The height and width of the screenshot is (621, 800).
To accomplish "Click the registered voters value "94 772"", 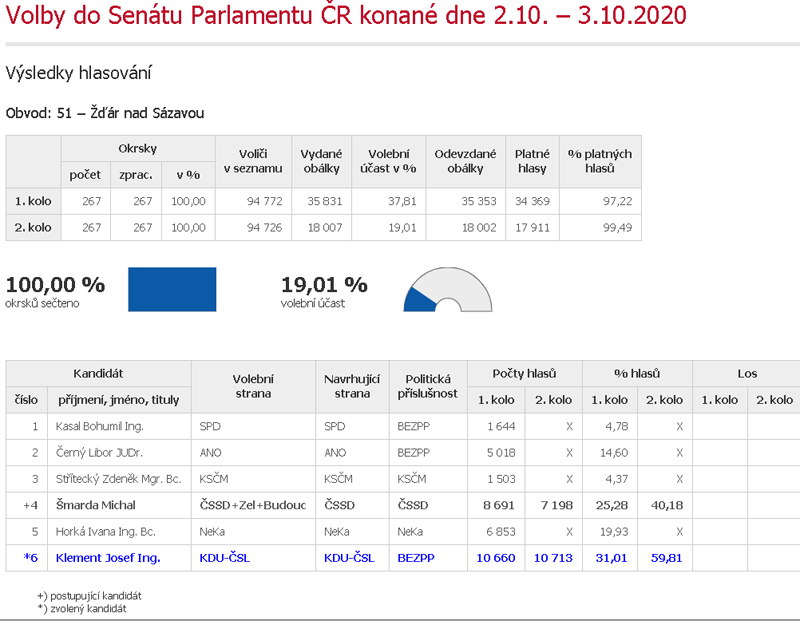I will 265,201.
